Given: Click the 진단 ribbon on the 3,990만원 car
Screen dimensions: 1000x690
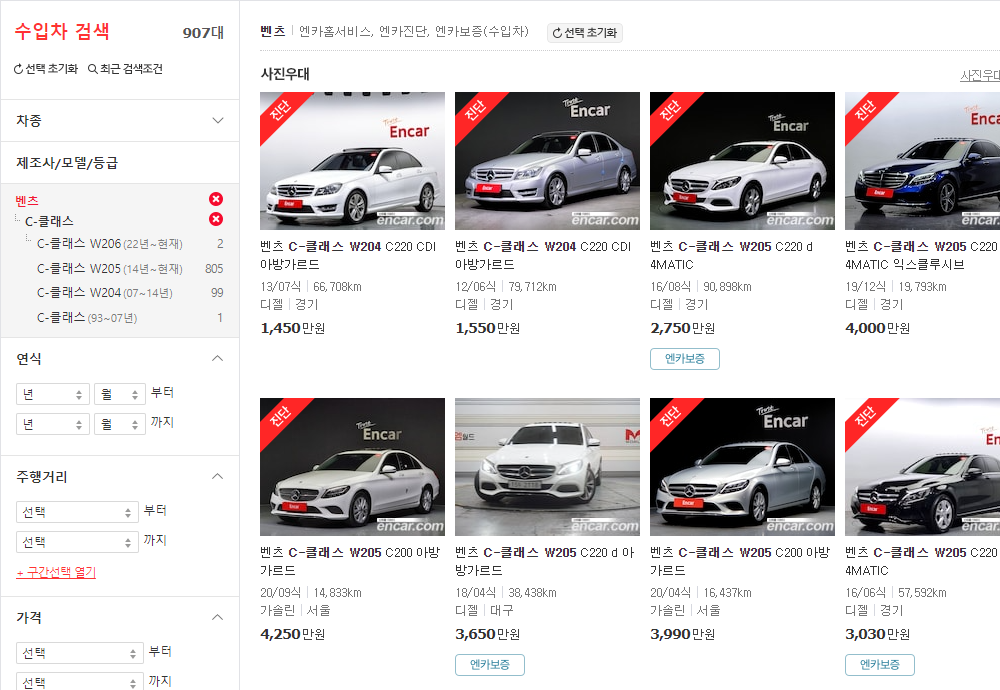Looking at the screenshot, I should coord(671,418).
